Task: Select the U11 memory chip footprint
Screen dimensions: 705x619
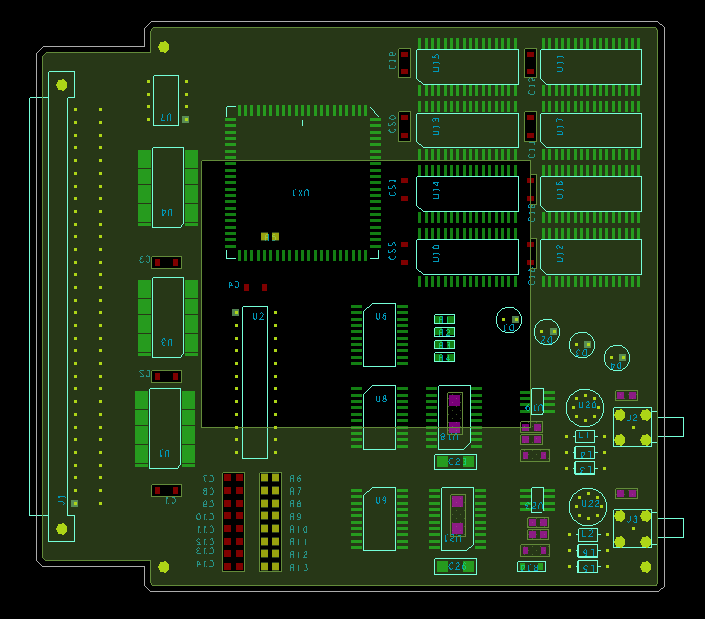Action: tap(591, 67)
